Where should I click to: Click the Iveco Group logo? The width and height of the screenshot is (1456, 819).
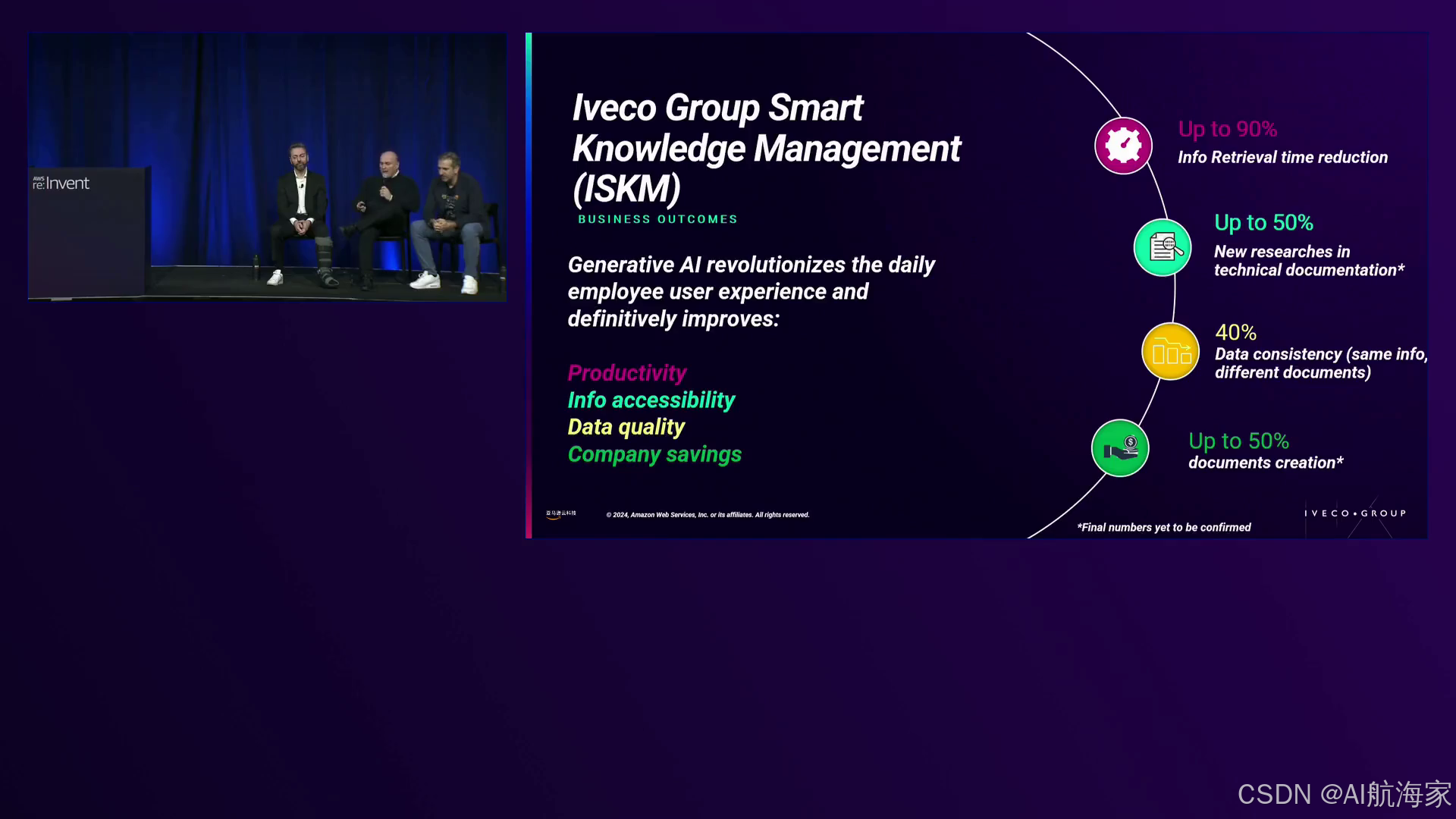point(1354,513)
